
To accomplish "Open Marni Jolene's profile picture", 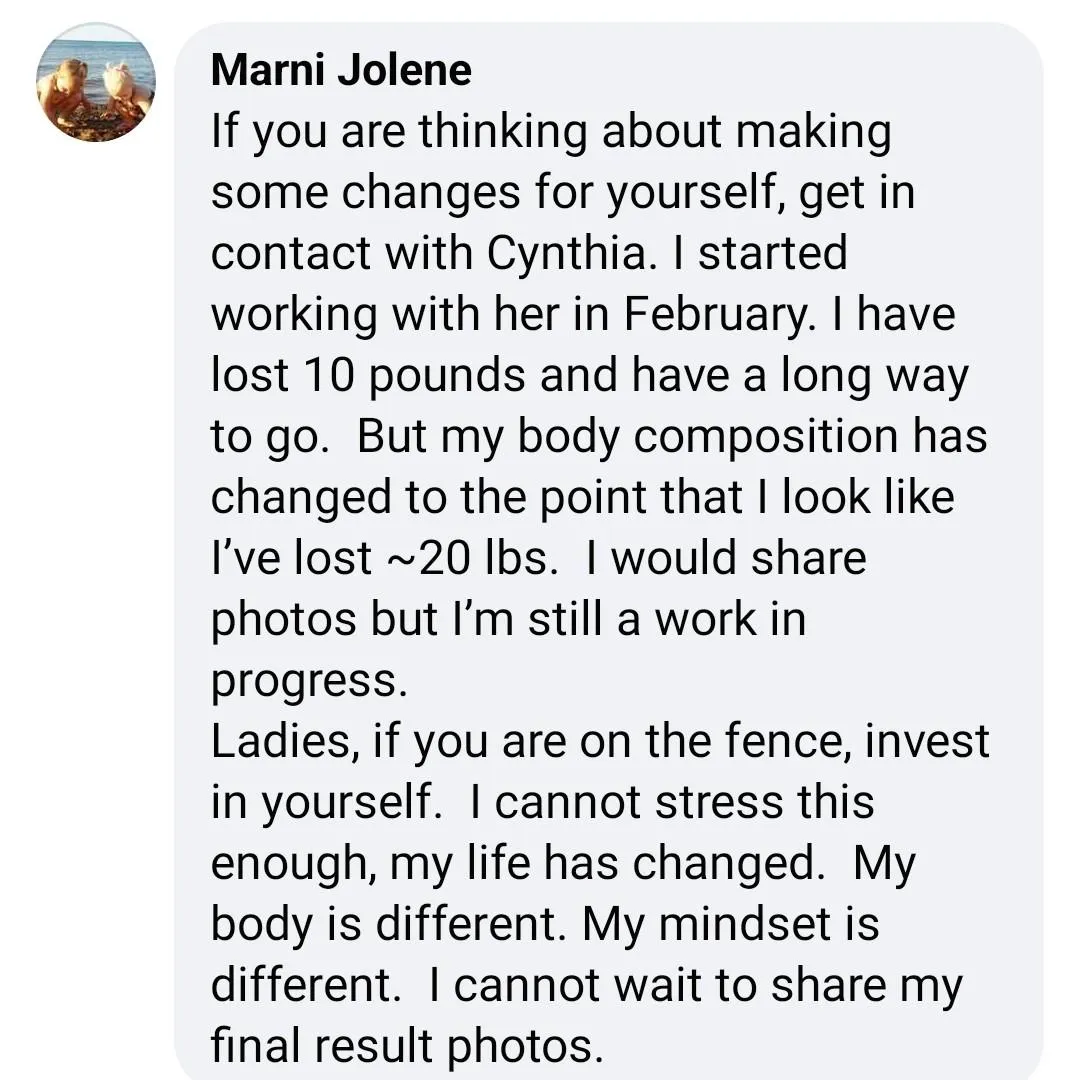I will click(x=96, y=82).
